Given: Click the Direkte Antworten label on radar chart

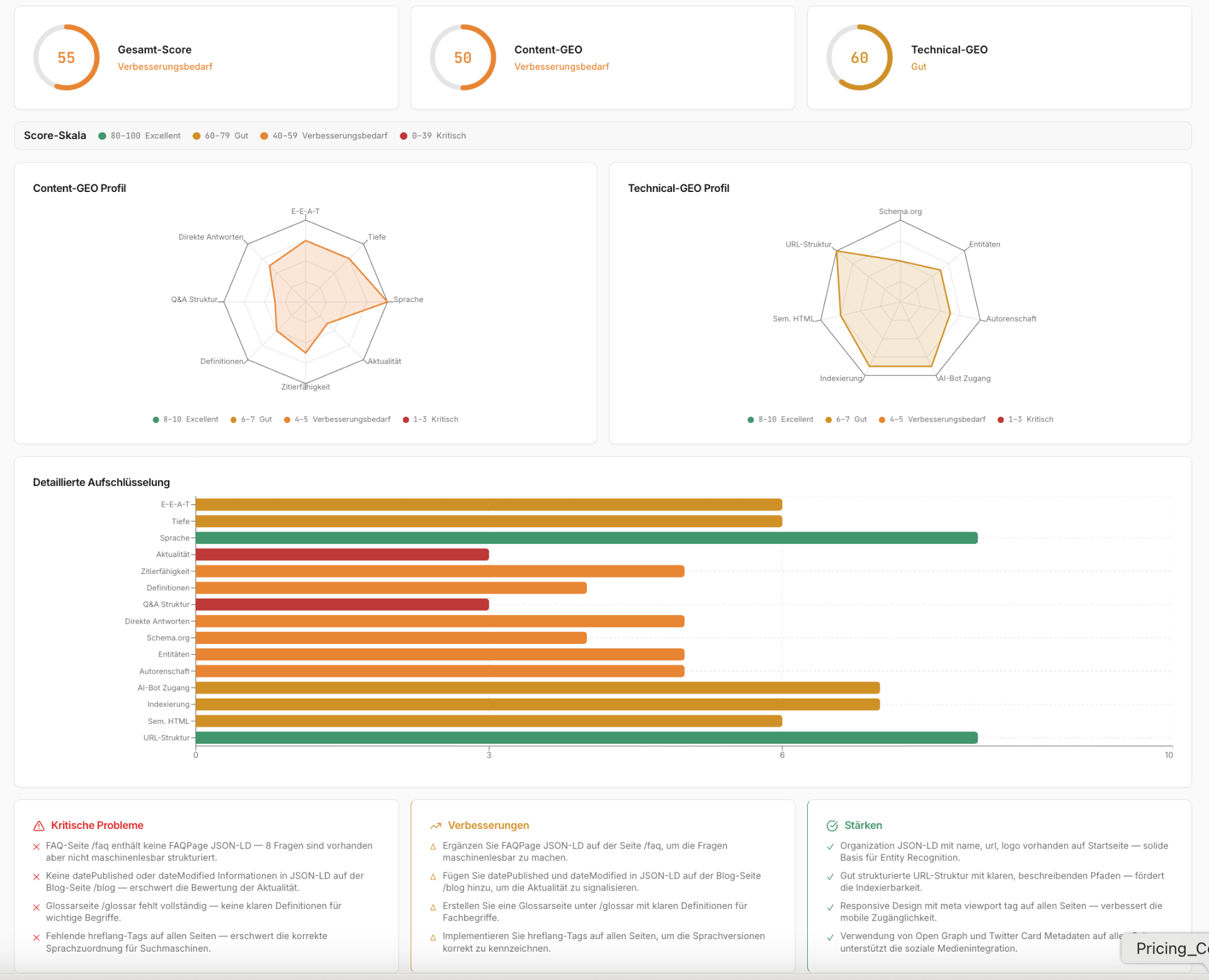Looking at the screenshot, I should pyautogui.click(x=211, y=237).
